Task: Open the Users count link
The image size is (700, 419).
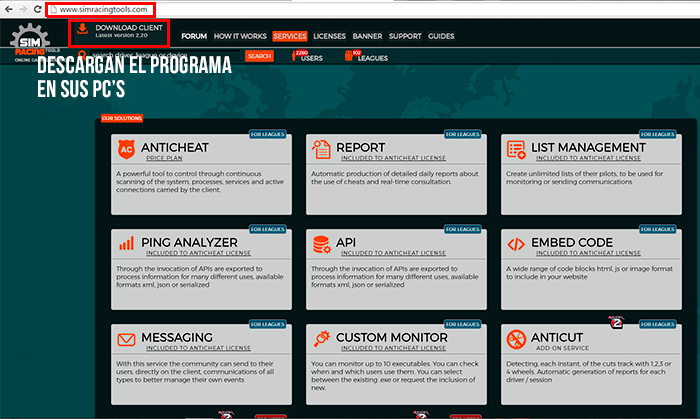Action: pyautogui.click(x=306, y=57)
